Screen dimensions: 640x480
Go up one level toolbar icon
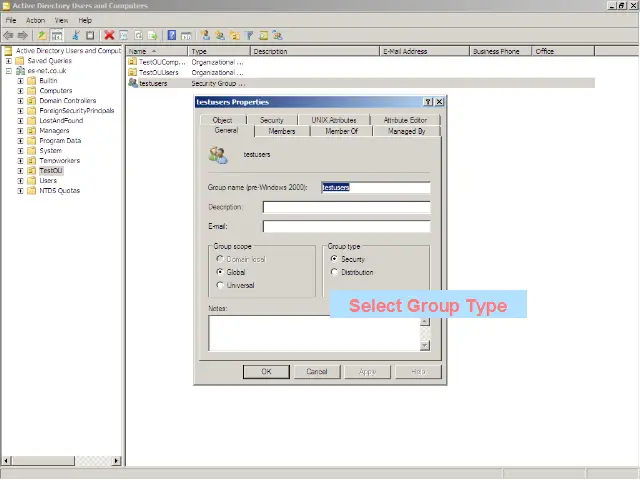coord(42,36)
